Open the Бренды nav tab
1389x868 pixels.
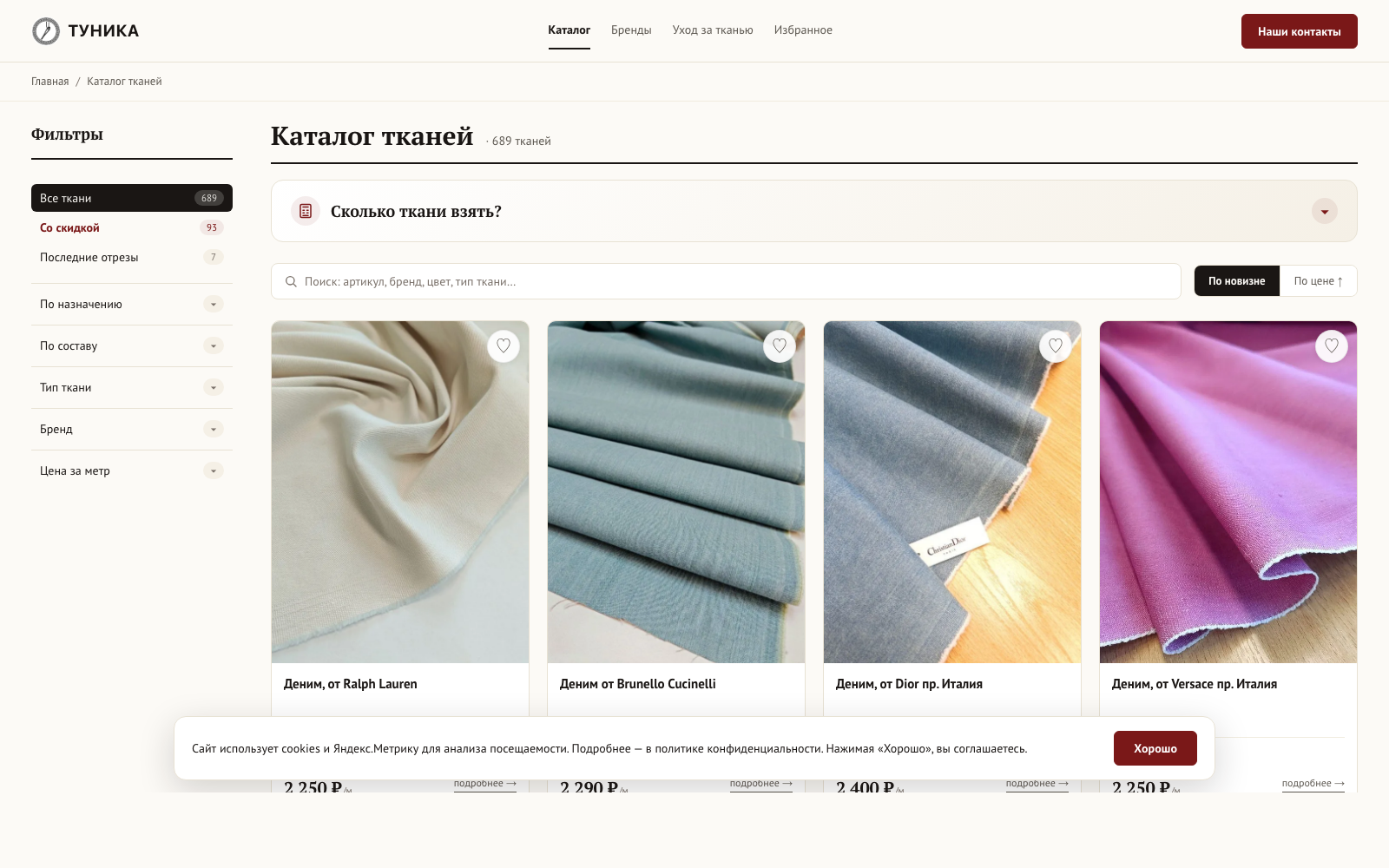(631, 30)
